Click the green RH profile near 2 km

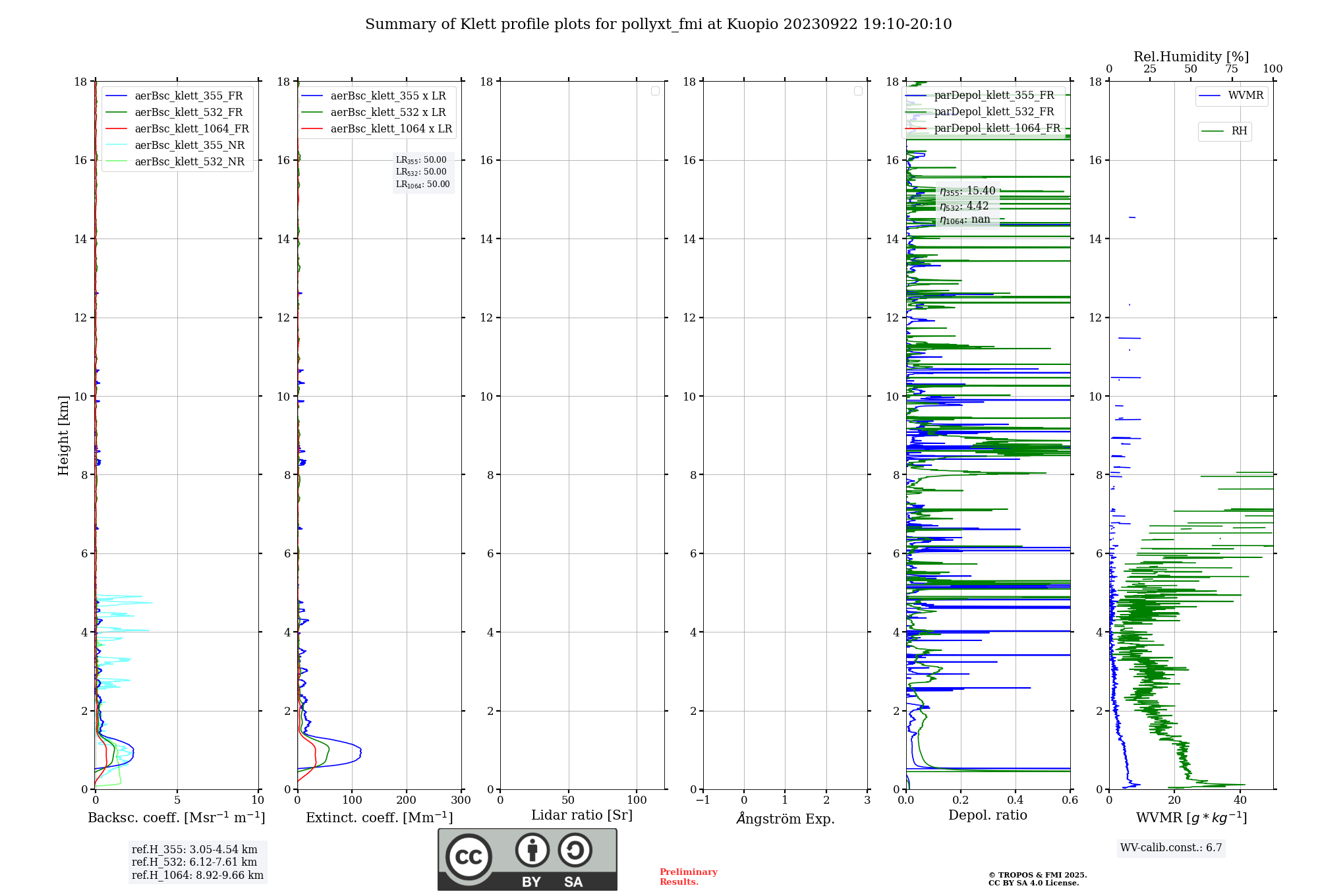point(1152,711)
